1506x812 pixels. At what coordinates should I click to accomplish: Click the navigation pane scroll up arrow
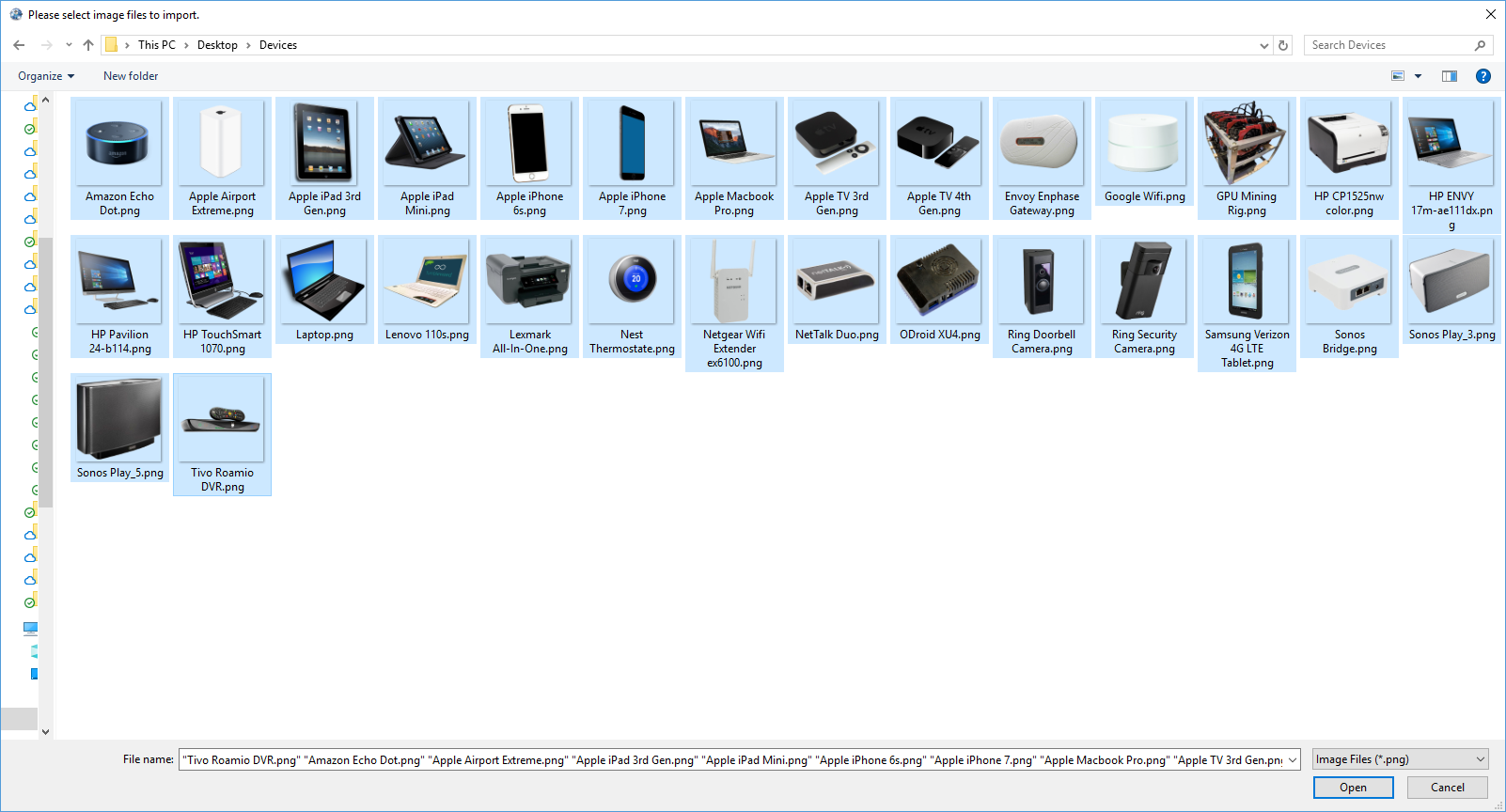click(45, 99)
